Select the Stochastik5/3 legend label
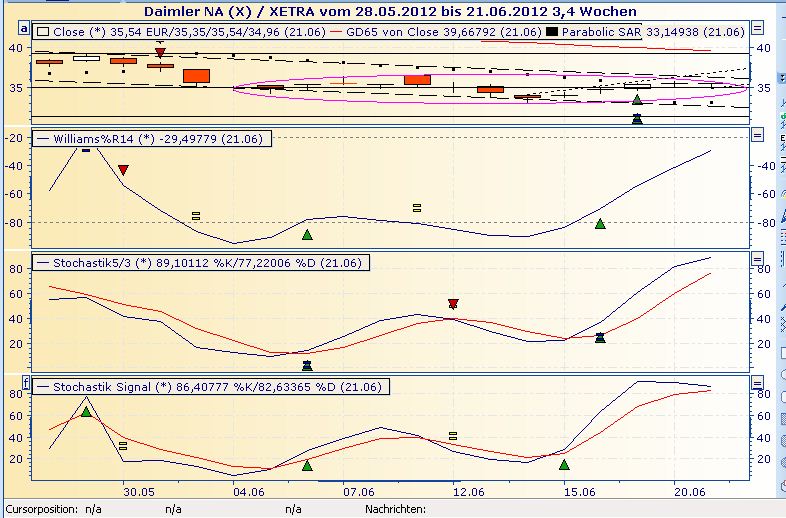Image resolution: width=786 pixels, height=518 pixels. [x=201, y=263]
